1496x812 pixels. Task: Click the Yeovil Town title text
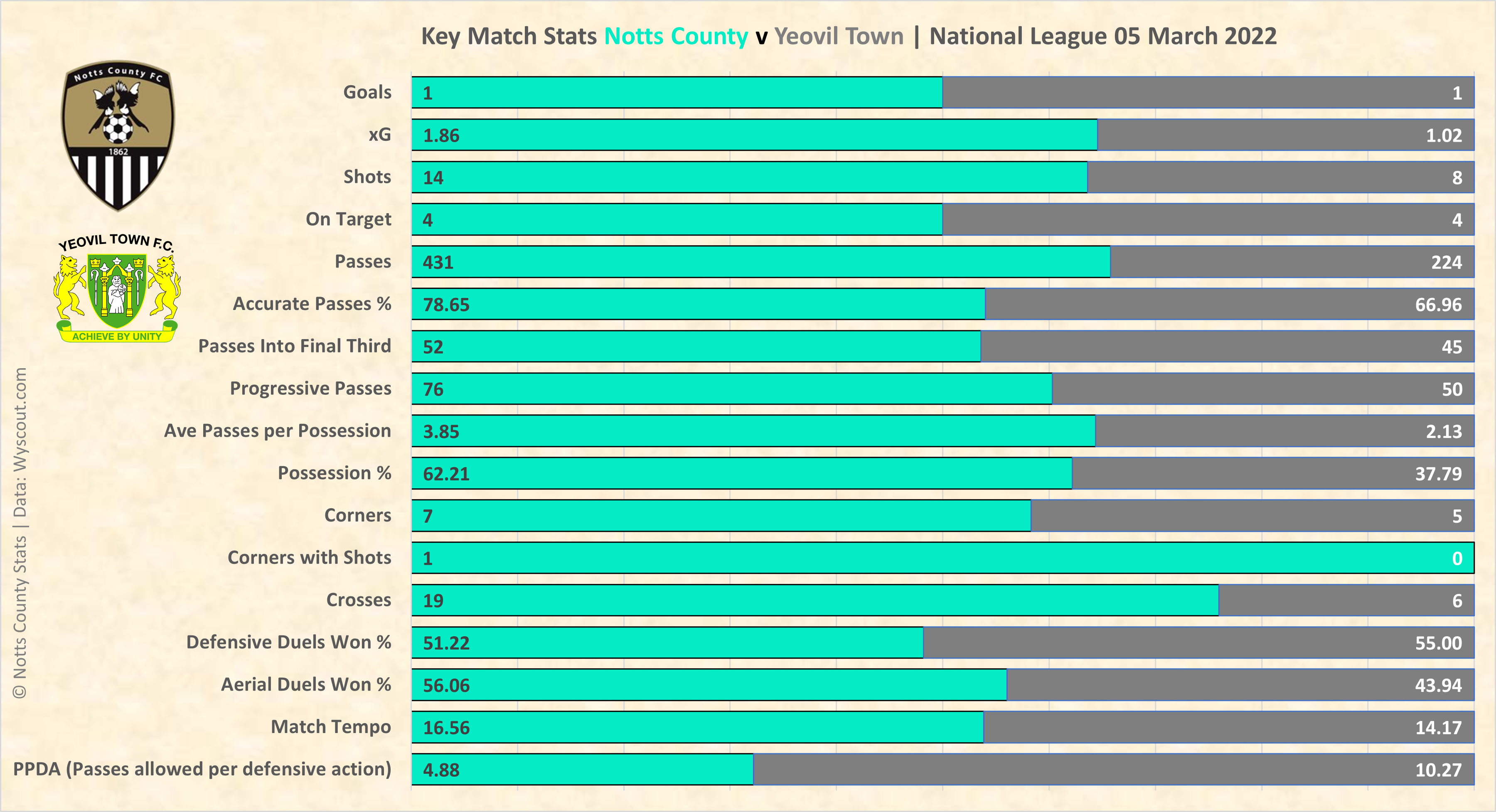tap(839, 36)
